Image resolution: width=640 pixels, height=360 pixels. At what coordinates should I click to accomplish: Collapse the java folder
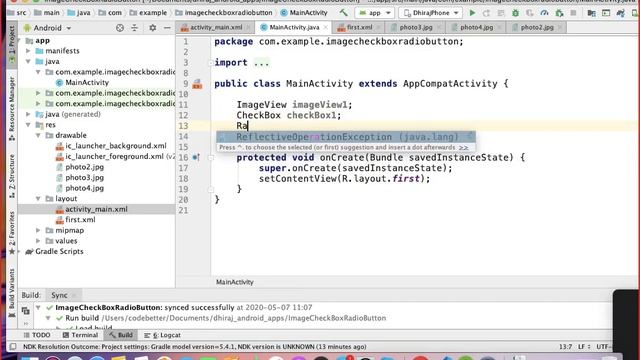[28, 62]
